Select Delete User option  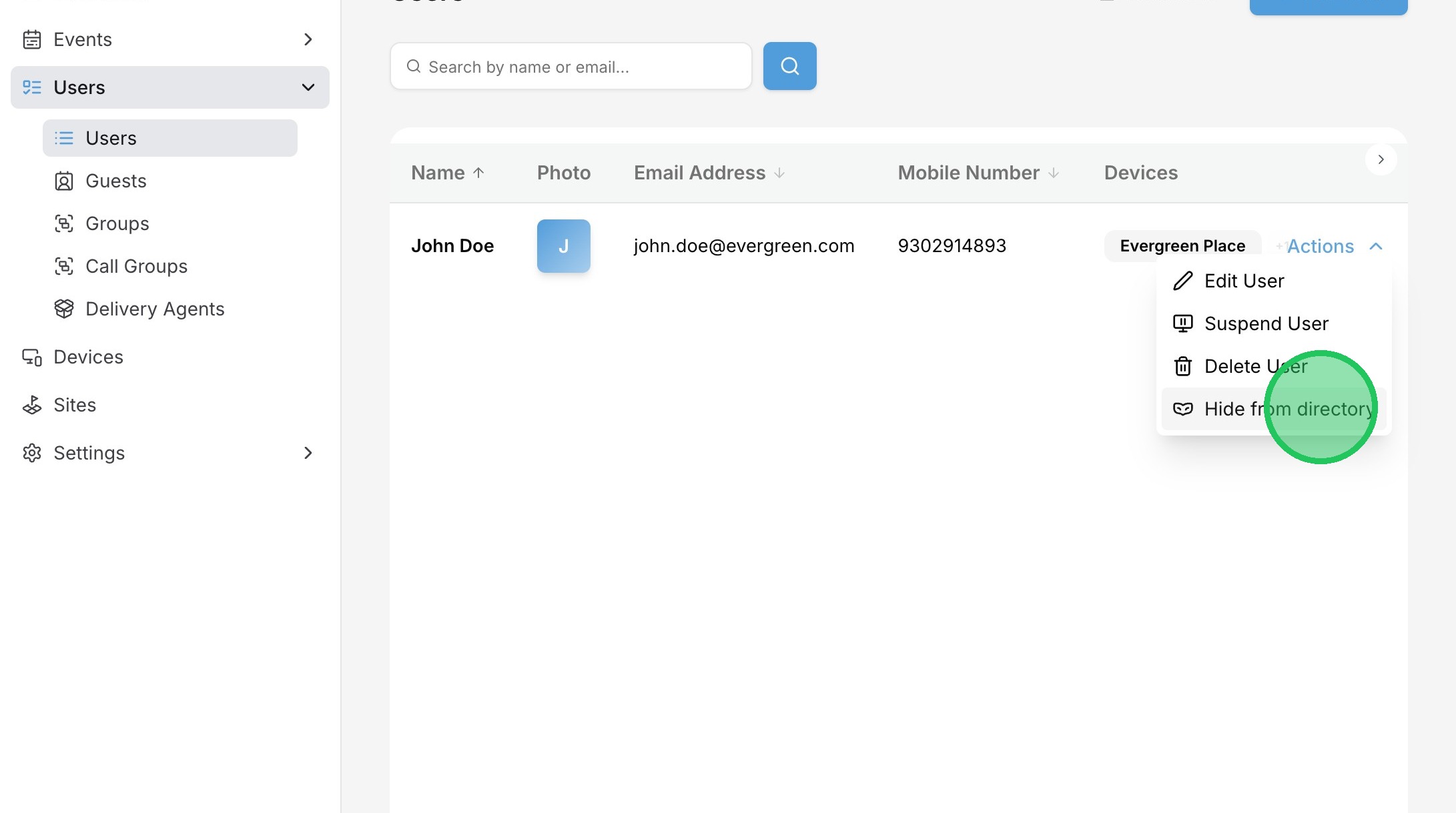point(1254,366)
